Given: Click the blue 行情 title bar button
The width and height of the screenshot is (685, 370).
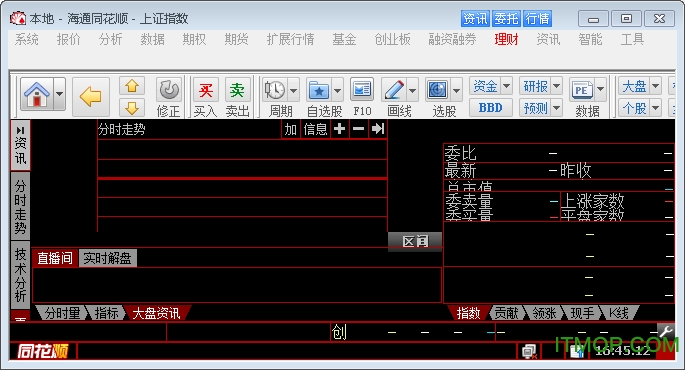Looking at the screenshot, I should 537,19.
